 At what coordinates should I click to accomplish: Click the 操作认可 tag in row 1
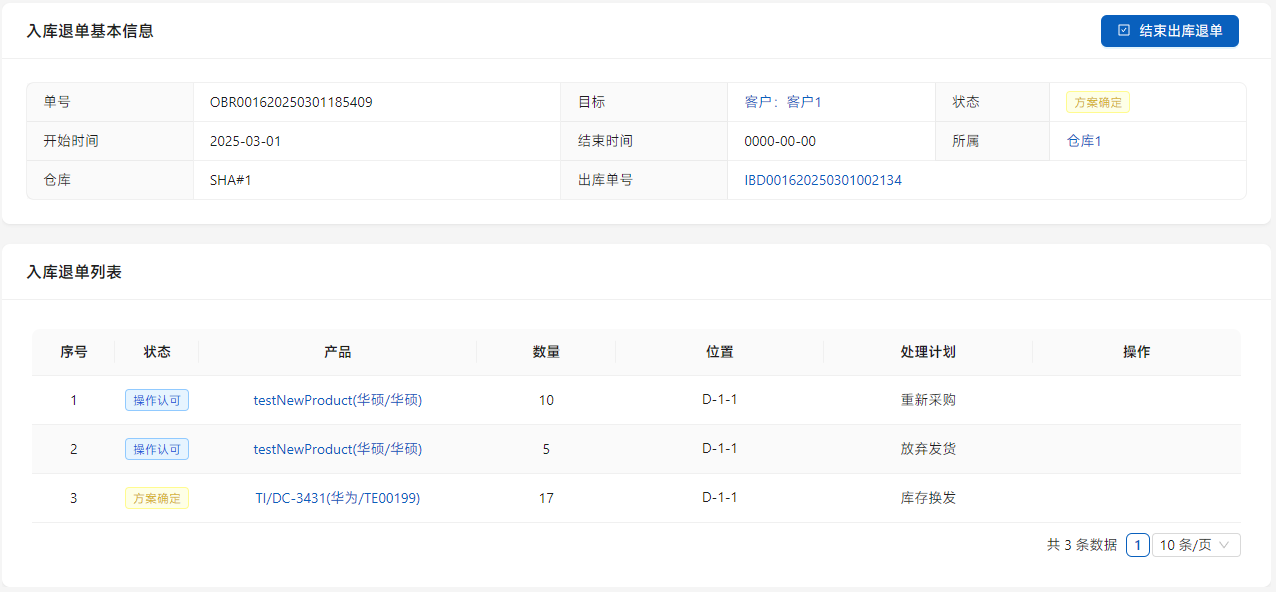point(157,400)
